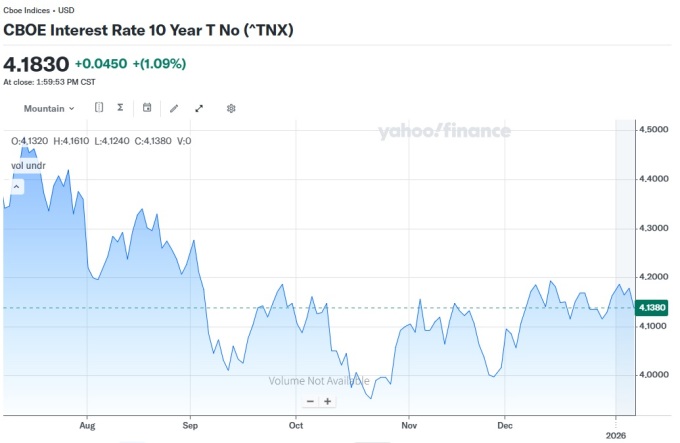Click the Yahoo Finance watermark logo
The image size is (680, 443).
(x=444, y=132)
